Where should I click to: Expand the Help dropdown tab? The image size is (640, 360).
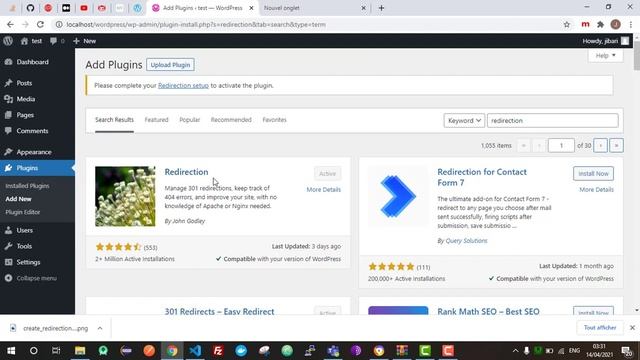[605, 56]
